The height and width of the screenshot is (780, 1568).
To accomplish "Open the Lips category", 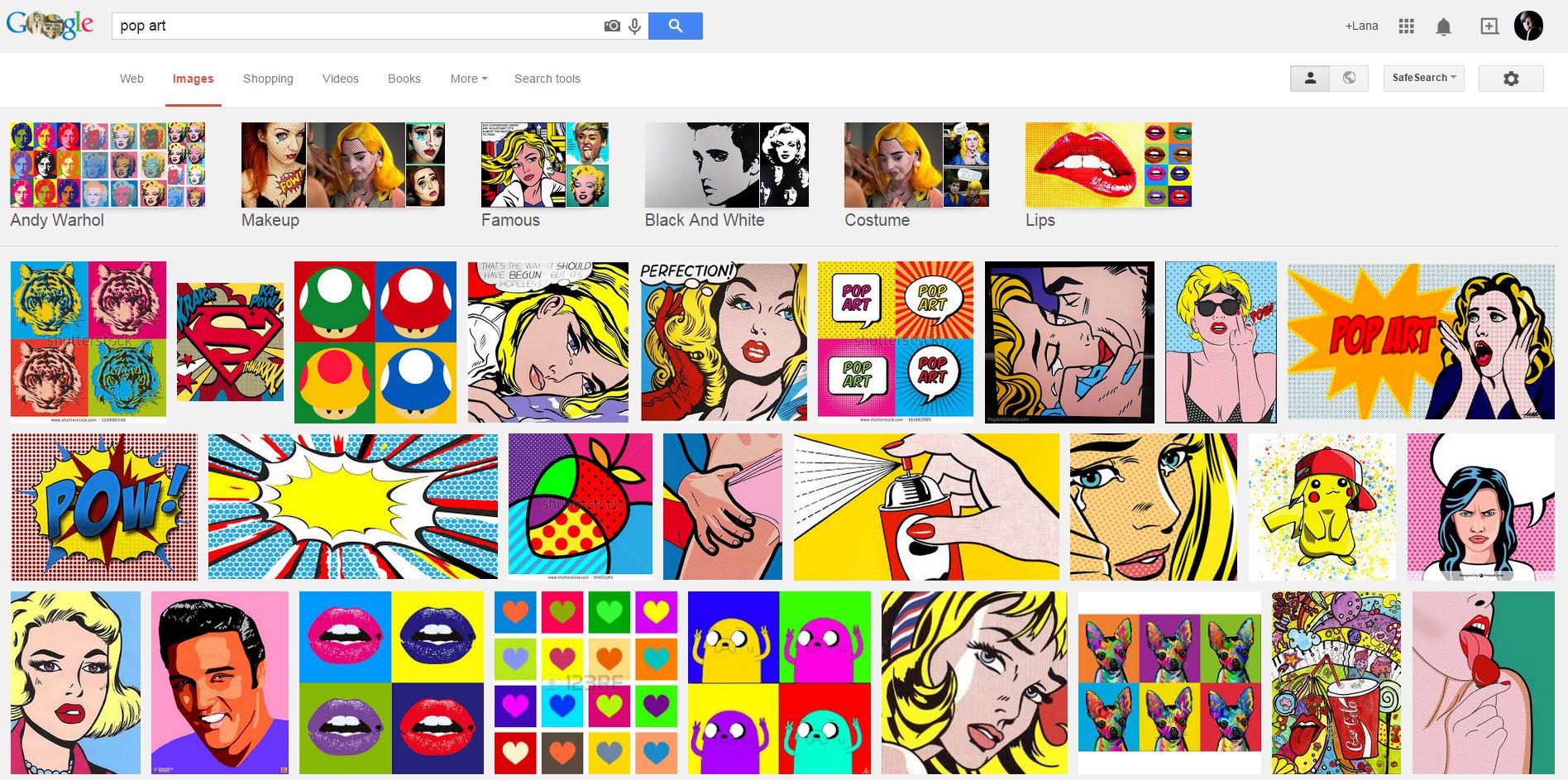I will 1108,176.
